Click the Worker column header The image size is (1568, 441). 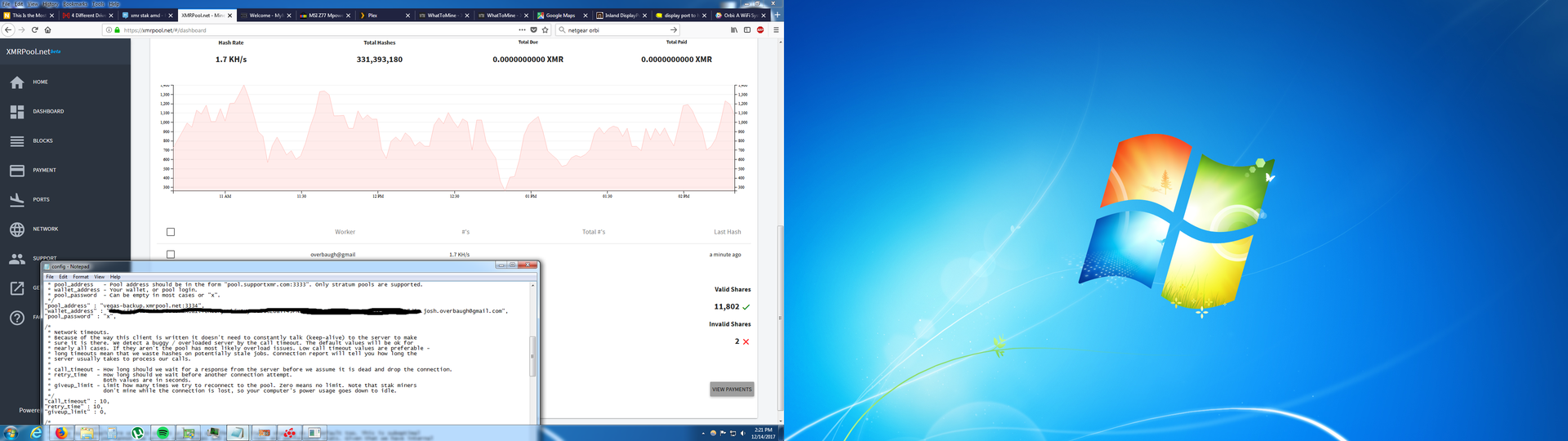pos(345,232)
